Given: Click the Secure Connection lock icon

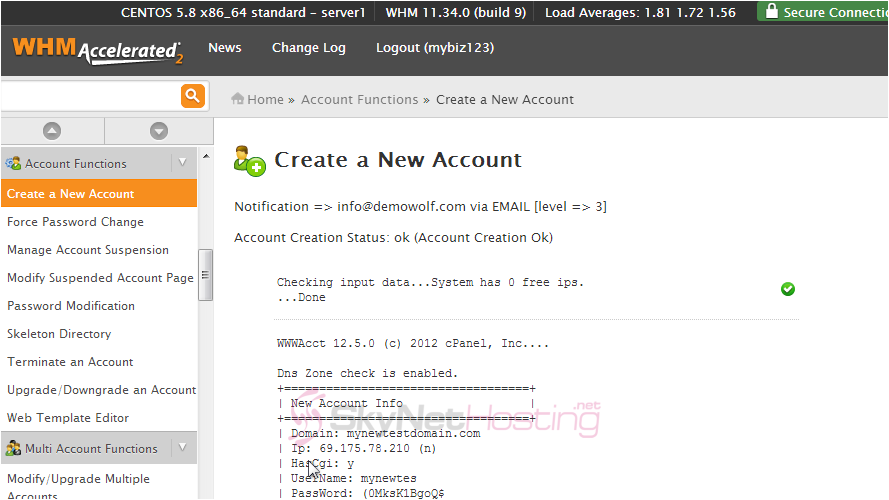Looking at the screenshot, I should [771, 11].
